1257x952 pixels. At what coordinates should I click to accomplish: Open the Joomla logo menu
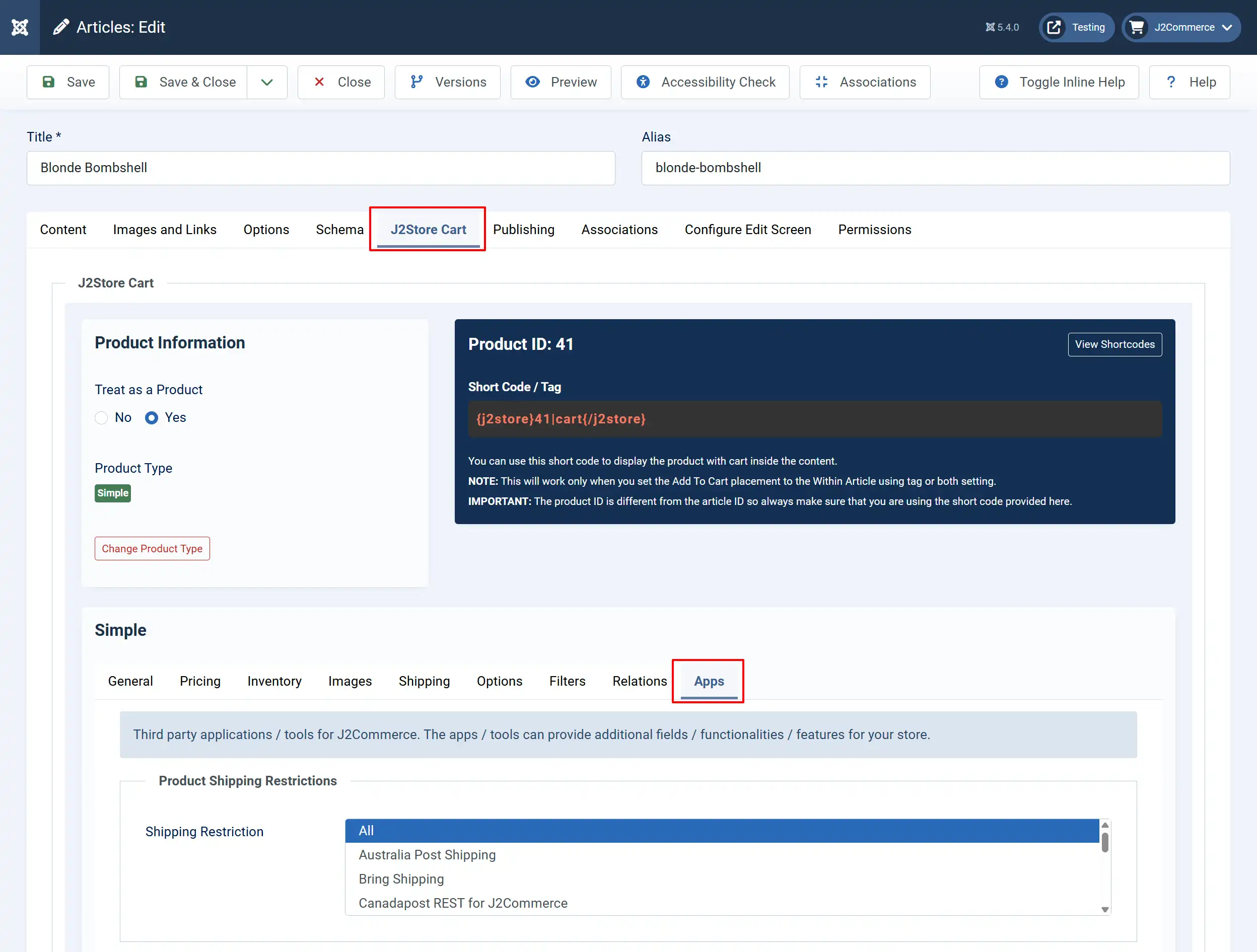(20, 27)
